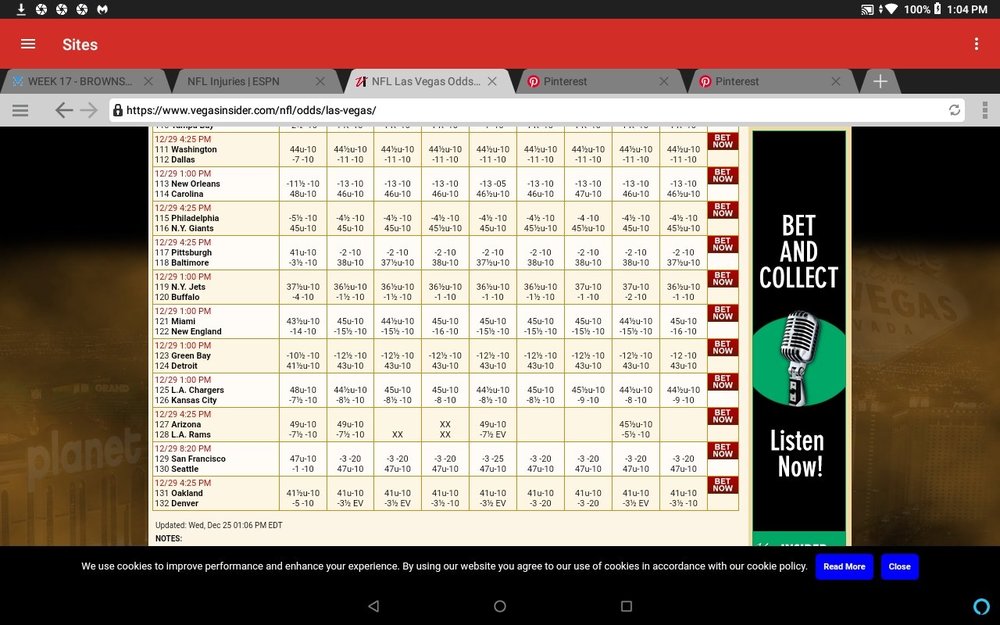The width and height of the screenshot is (1000, 625).
Task: Go forward to the next page
Action: click(89, 110)
